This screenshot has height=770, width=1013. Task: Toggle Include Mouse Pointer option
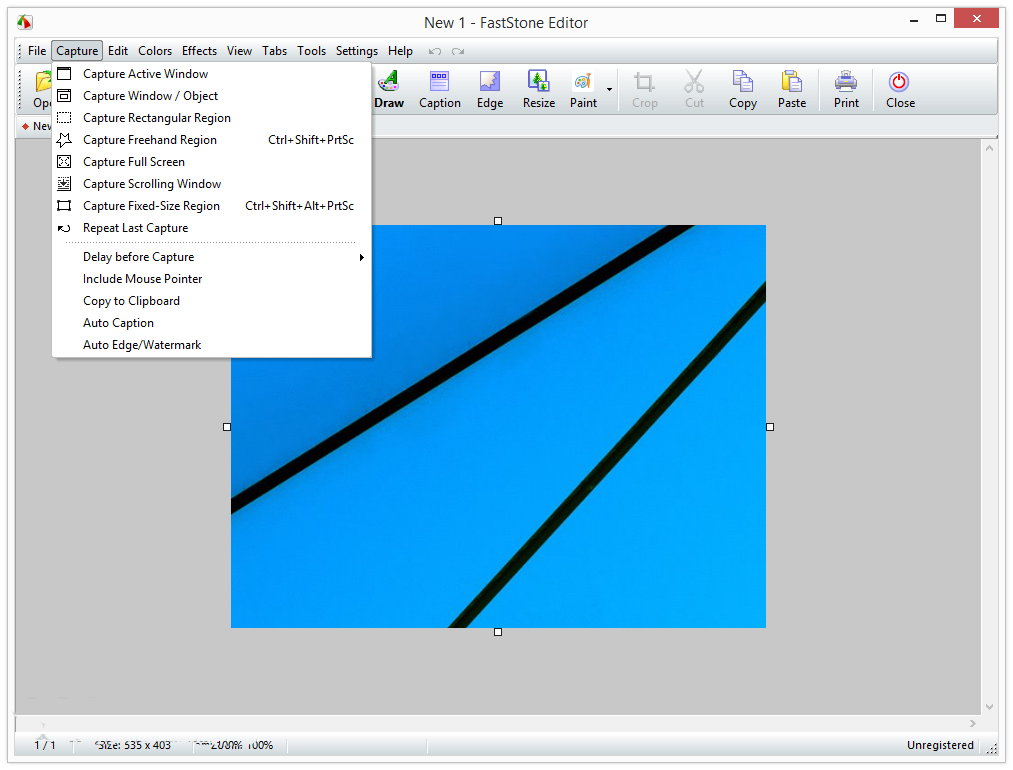[x=142, y=279]
